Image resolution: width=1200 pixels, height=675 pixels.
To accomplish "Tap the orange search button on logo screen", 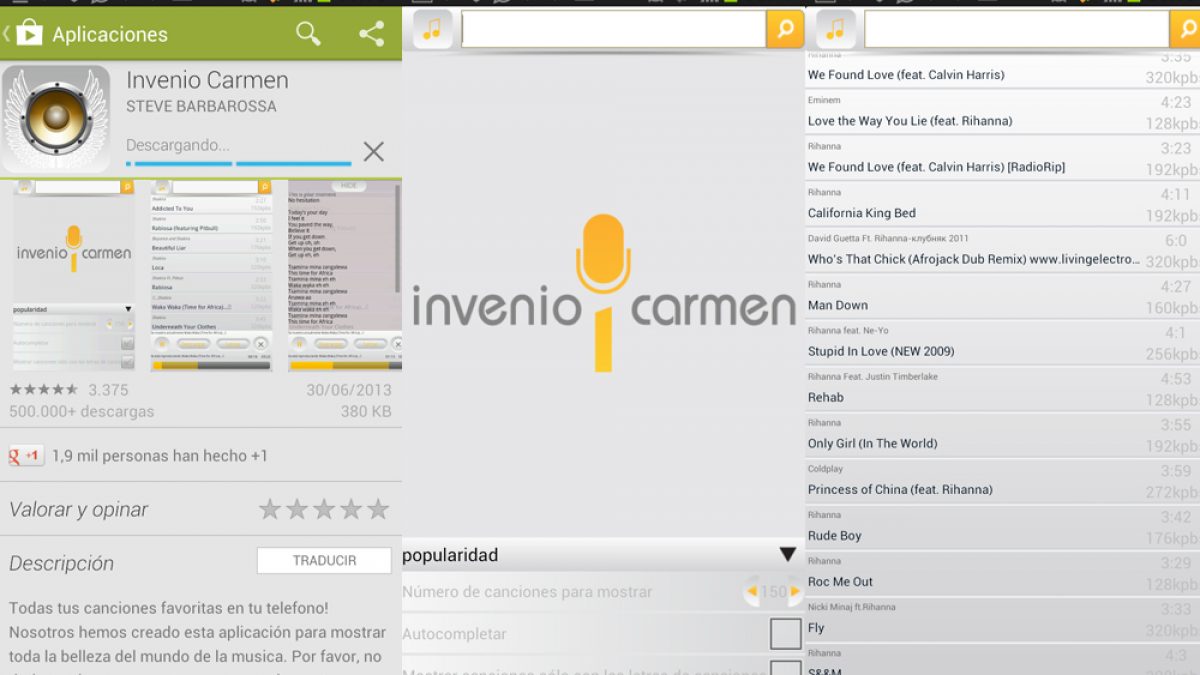I will 785,29.
